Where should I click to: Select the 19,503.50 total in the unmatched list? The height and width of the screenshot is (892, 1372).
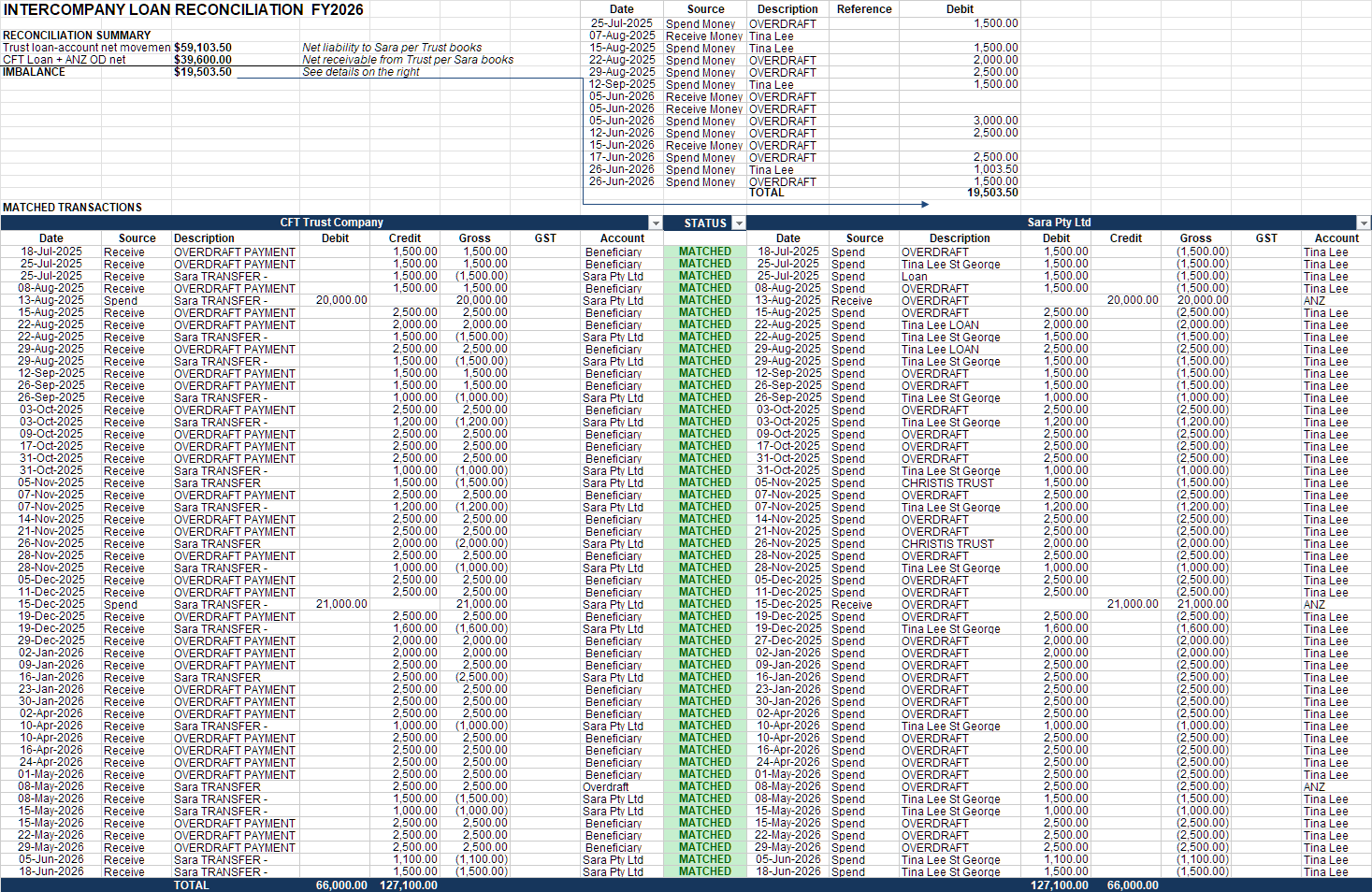992,193
